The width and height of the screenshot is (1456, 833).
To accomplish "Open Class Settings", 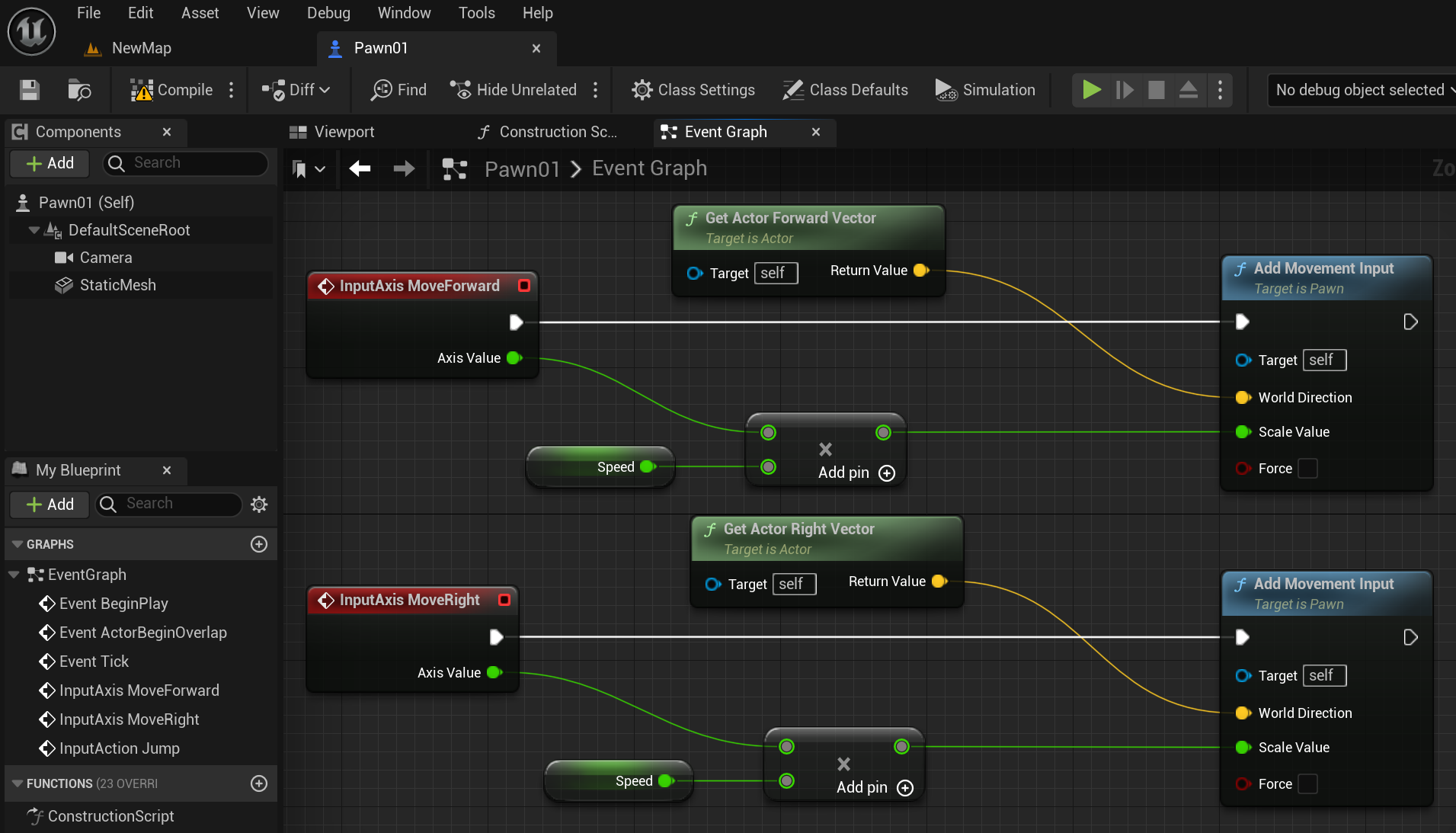I will (x=693, y=90).
